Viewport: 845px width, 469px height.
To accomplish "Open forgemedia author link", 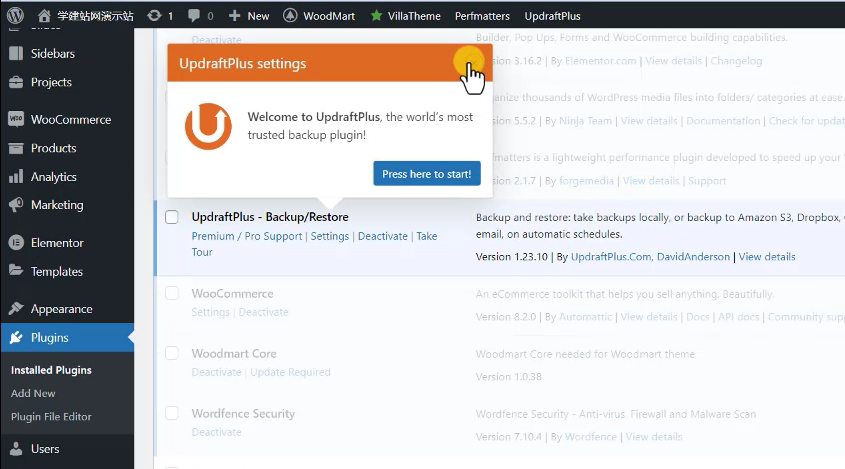I will point(586,181).
